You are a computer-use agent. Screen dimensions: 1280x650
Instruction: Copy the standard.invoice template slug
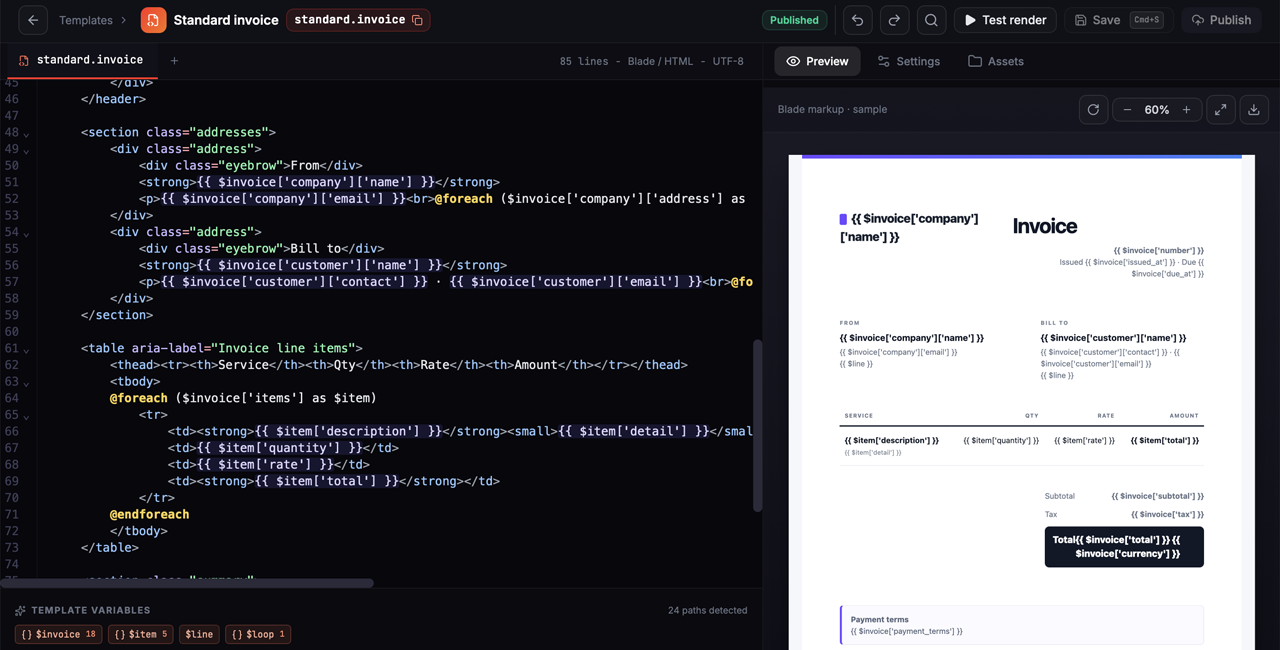(418, 20)
